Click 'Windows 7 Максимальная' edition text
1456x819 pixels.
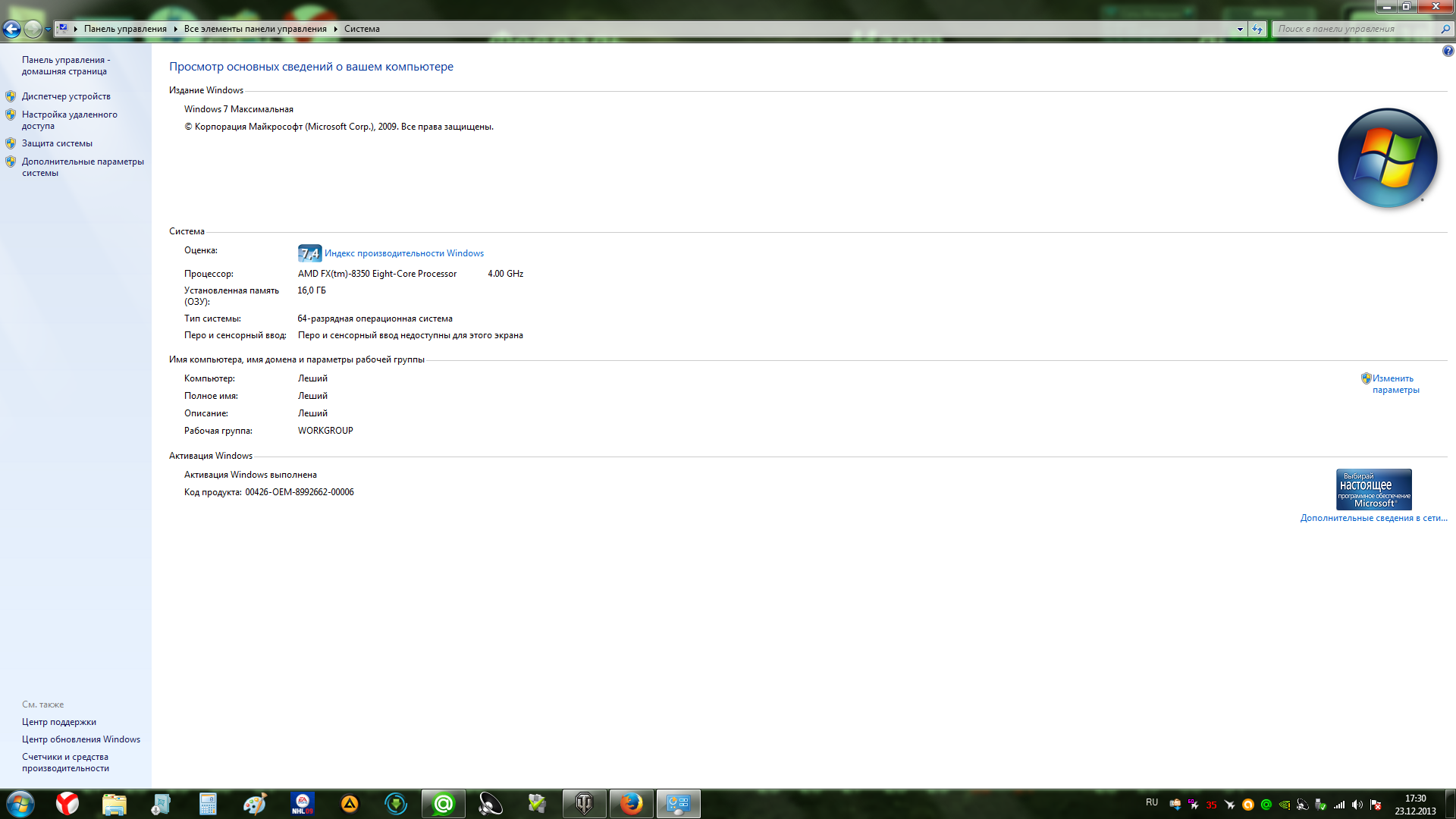239,109
